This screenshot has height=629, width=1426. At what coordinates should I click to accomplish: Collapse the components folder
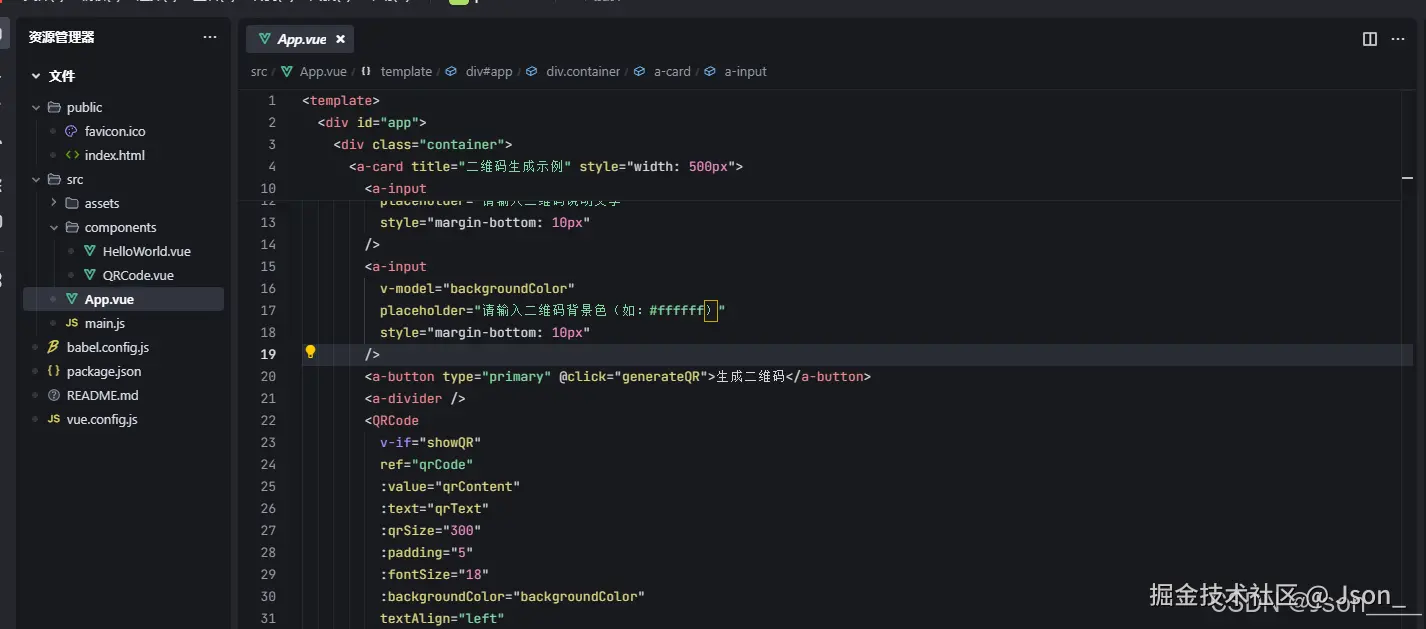(x=54, y=227)
